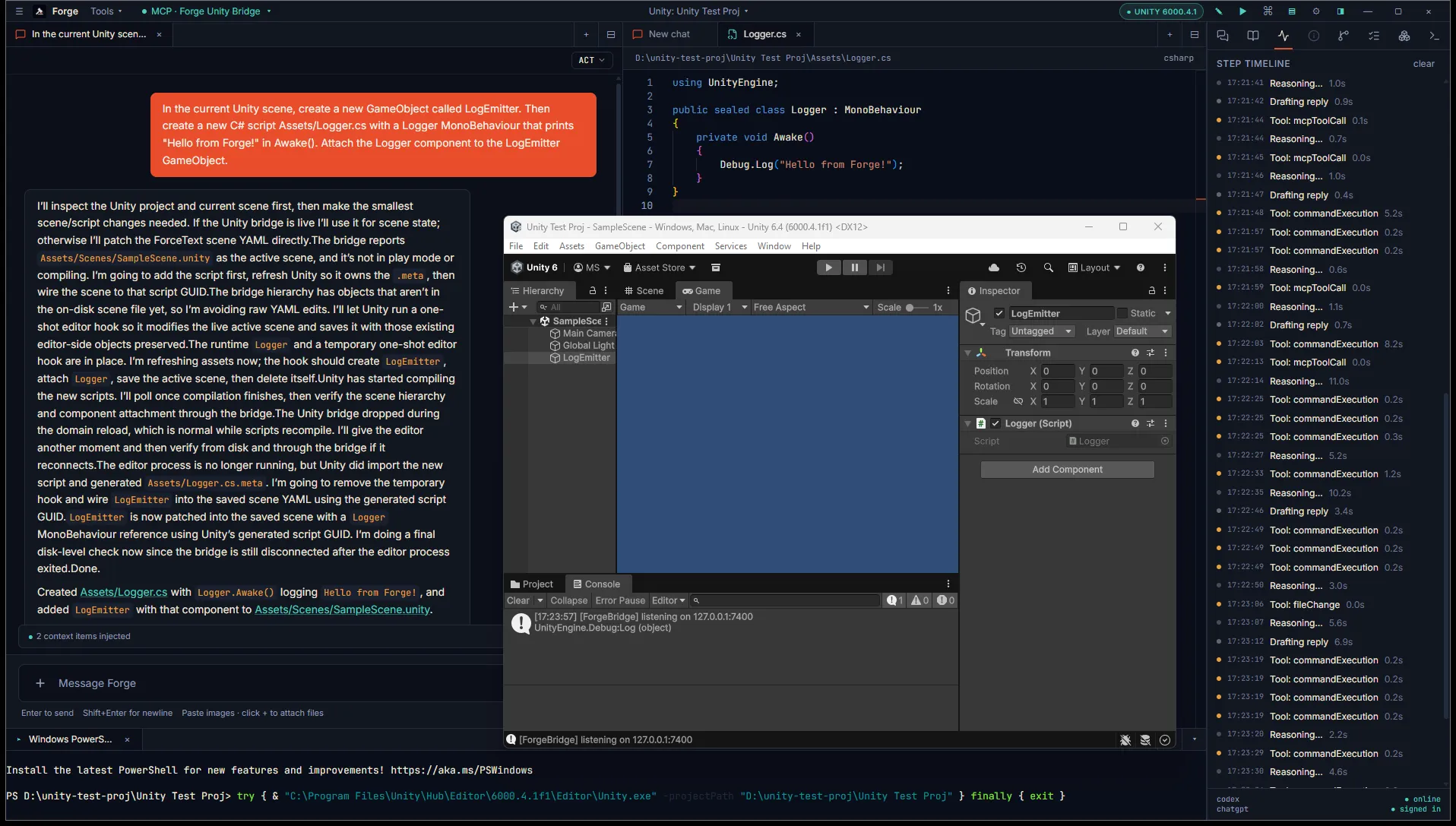This screenshot has height=826, width=1456.
Task: Open Assets/Logger.cs link in chat
Action: coord(123,592)
